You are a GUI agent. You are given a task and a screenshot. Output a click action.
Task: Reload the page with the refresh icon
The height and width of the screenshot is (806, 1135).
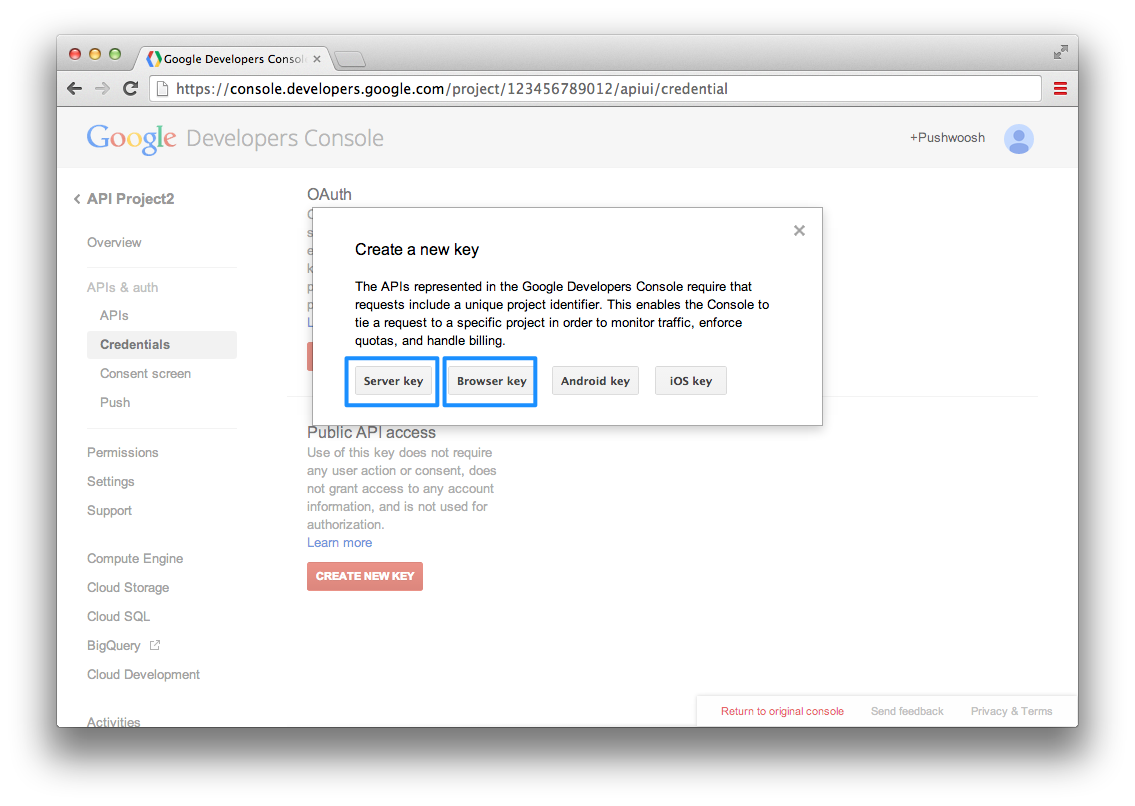point(130,88)
